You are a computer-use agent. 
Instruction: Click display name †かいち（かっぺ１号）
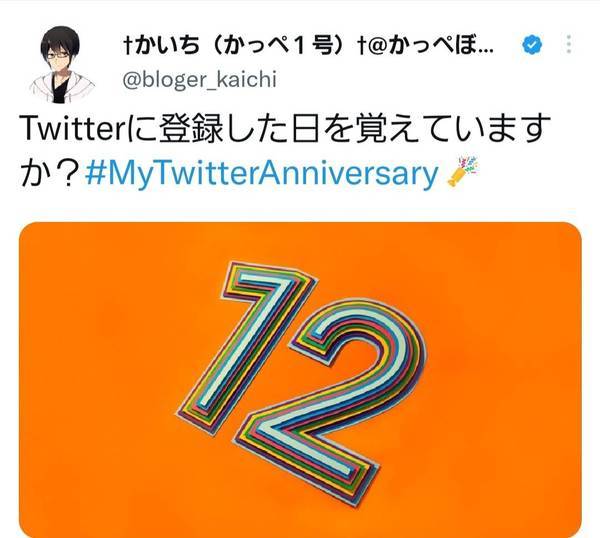click(x=240, y=45)
